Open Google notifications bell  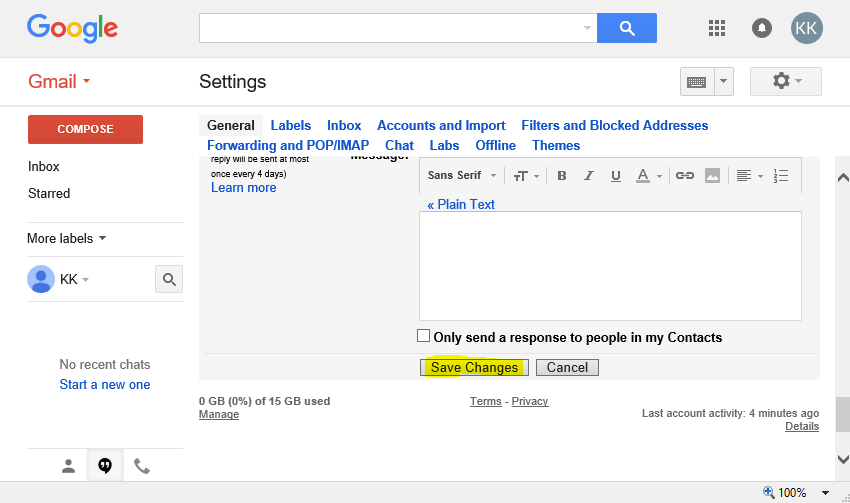pos(762,28)
